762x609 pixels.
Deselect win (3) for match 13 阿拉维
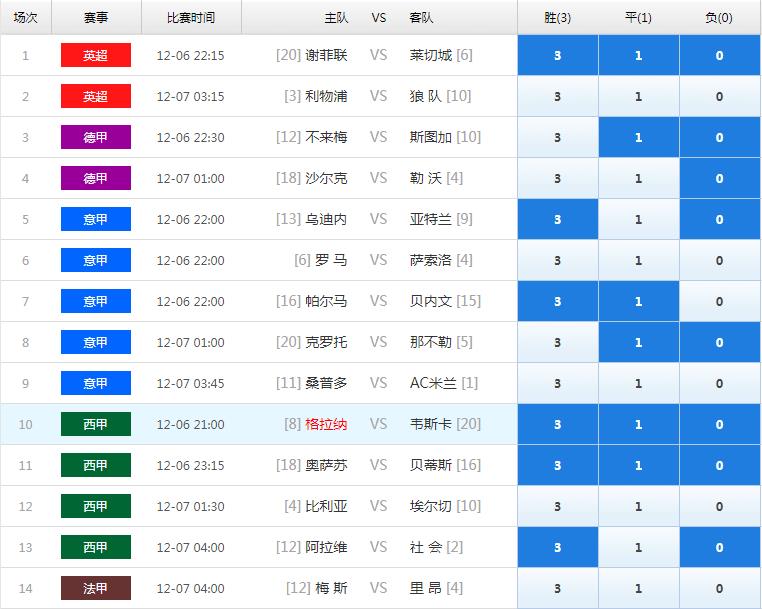[557, 547]
